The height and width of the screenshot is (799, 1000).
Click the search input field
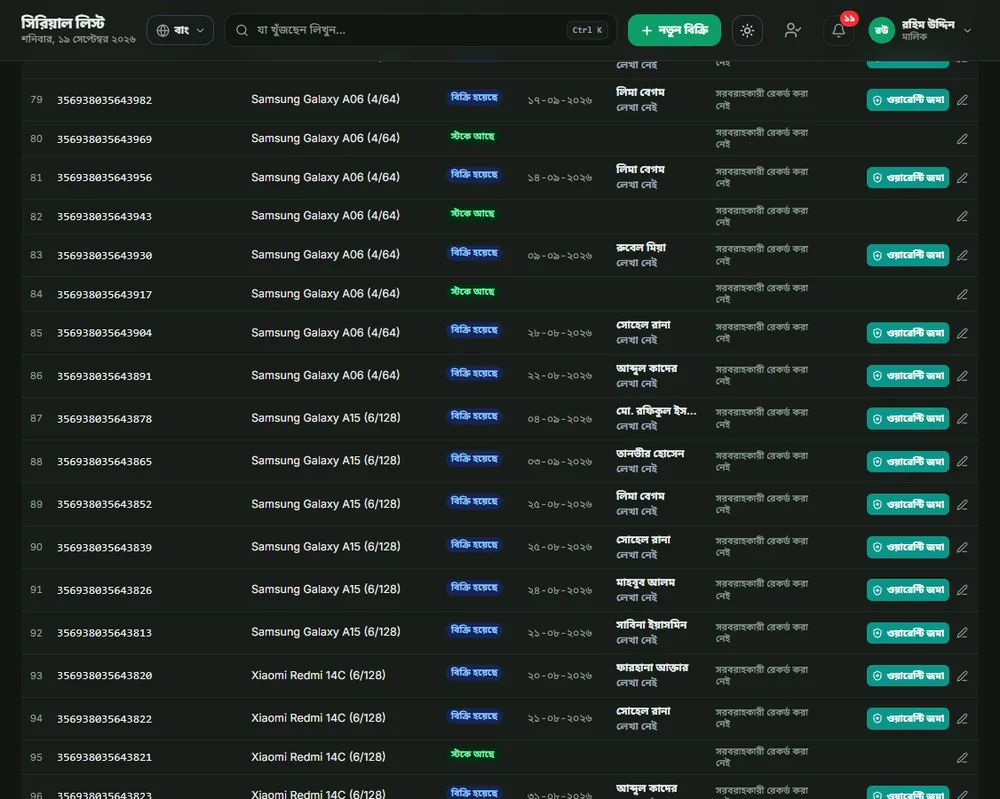point(421,30)
